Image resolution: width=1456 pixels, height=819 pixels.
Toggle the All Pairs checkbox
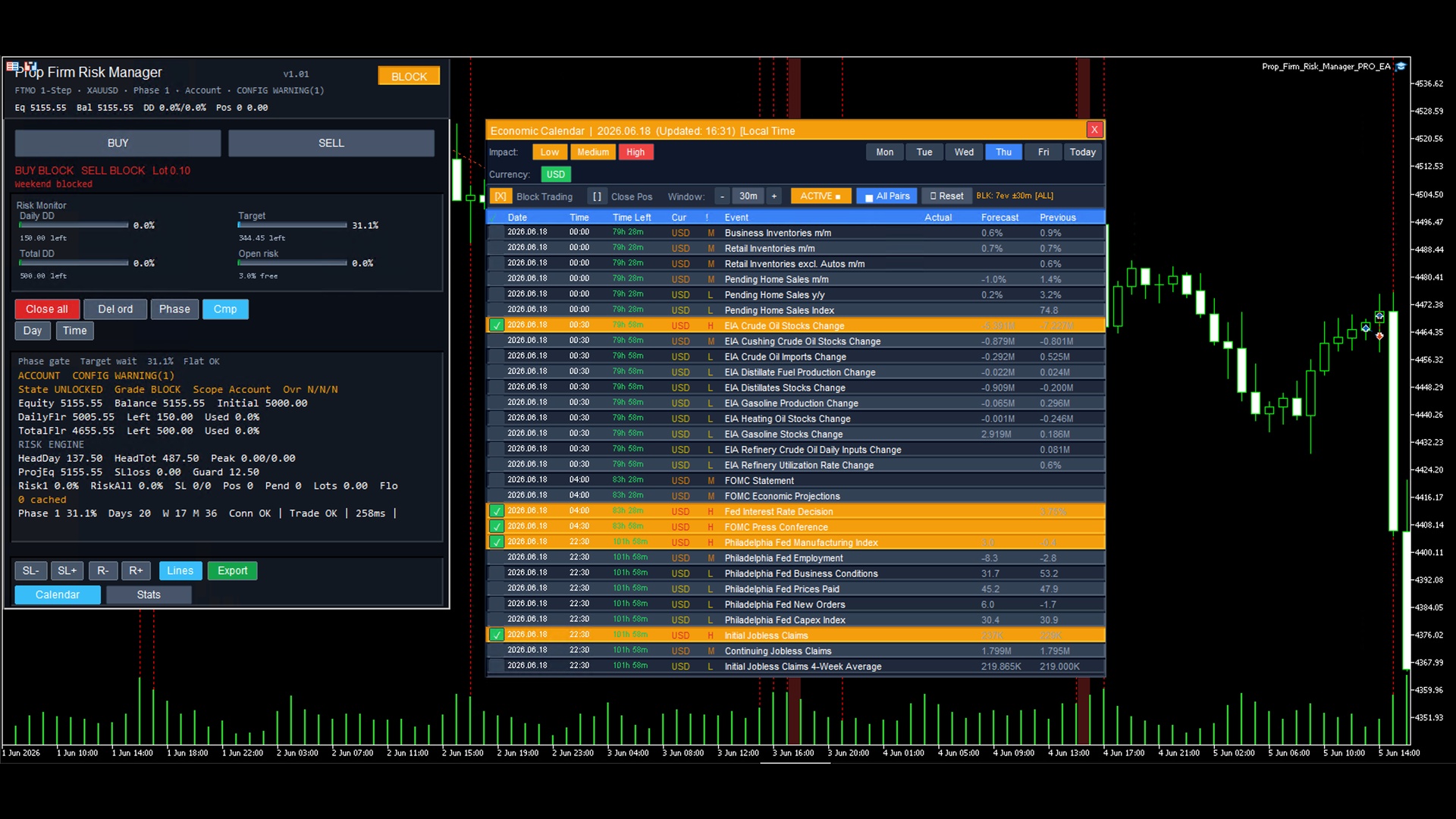tap(886, 196)
